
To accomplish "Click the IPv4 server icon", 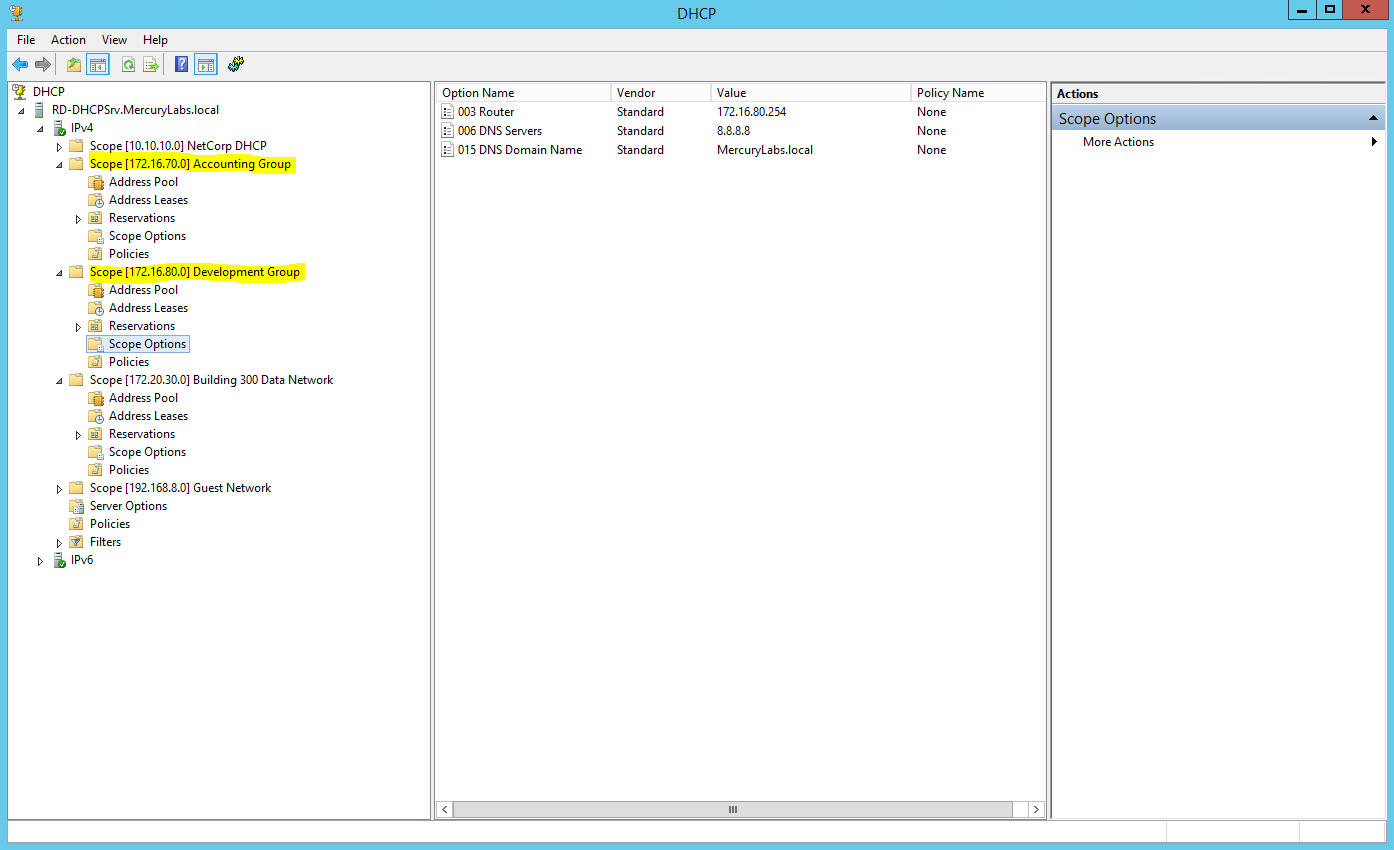I will point(60,128).
